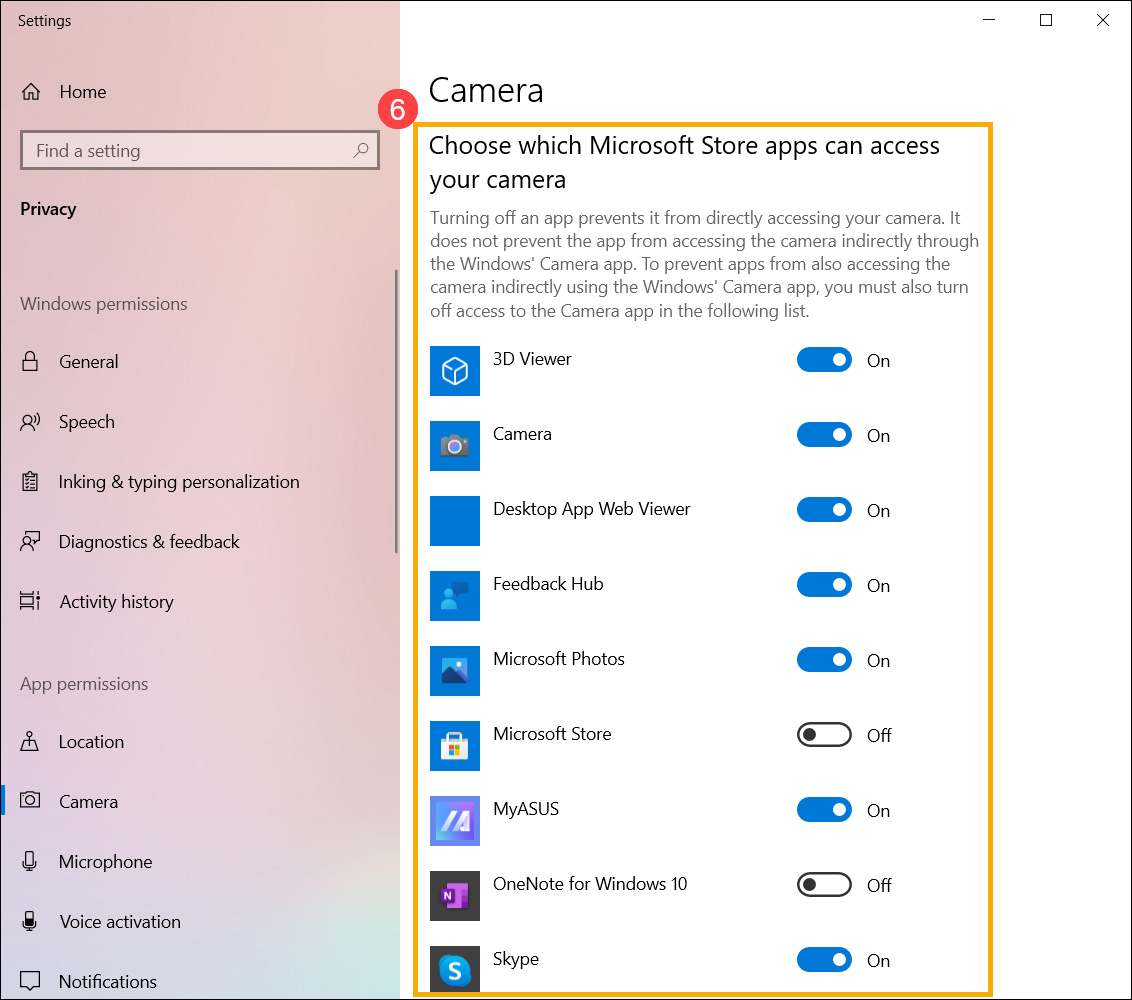Close the Settings window
The height and width of the screenshot is (1000, 1132).
click(1102, 20)
